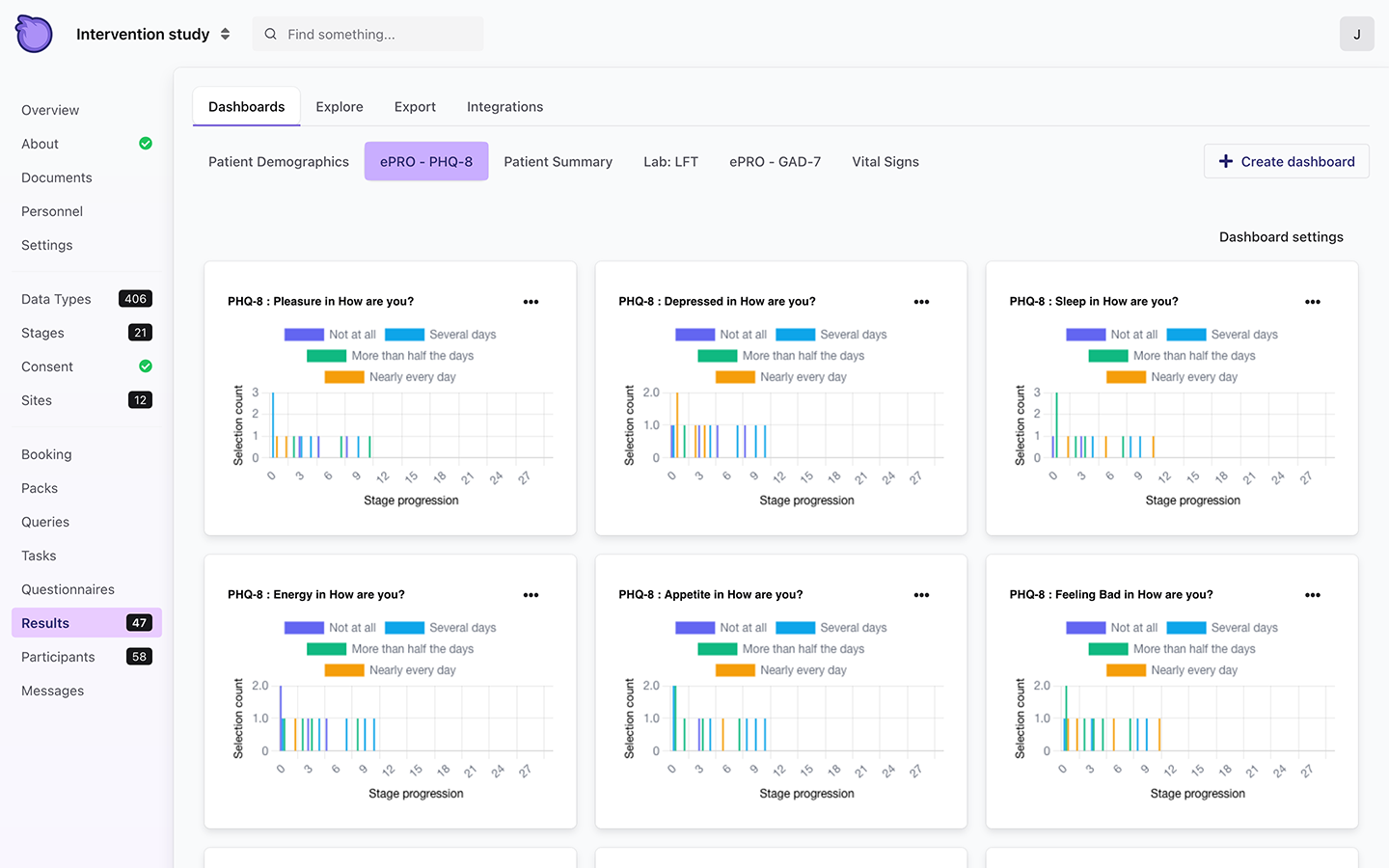Toggle More than half legend in Pleasure chart
The image size is (1389, 868).
pos(390,356)
